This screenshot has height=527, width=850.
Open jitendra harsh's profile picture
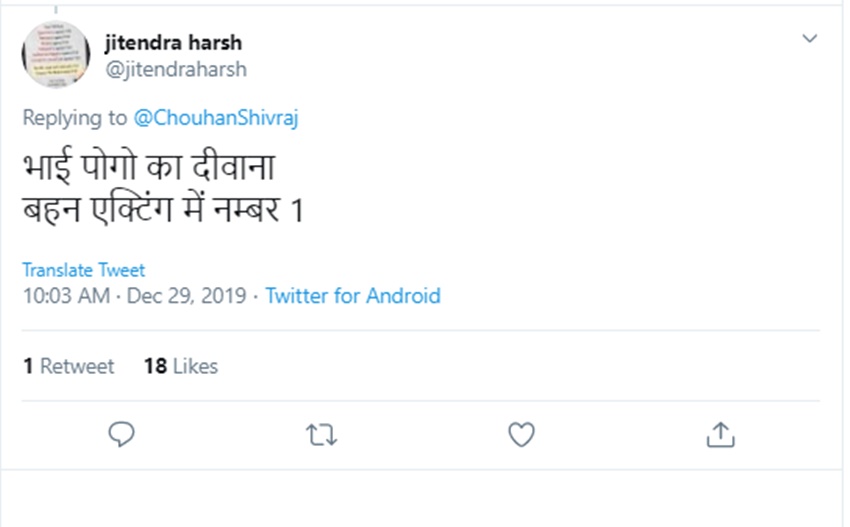coord(56,55)
